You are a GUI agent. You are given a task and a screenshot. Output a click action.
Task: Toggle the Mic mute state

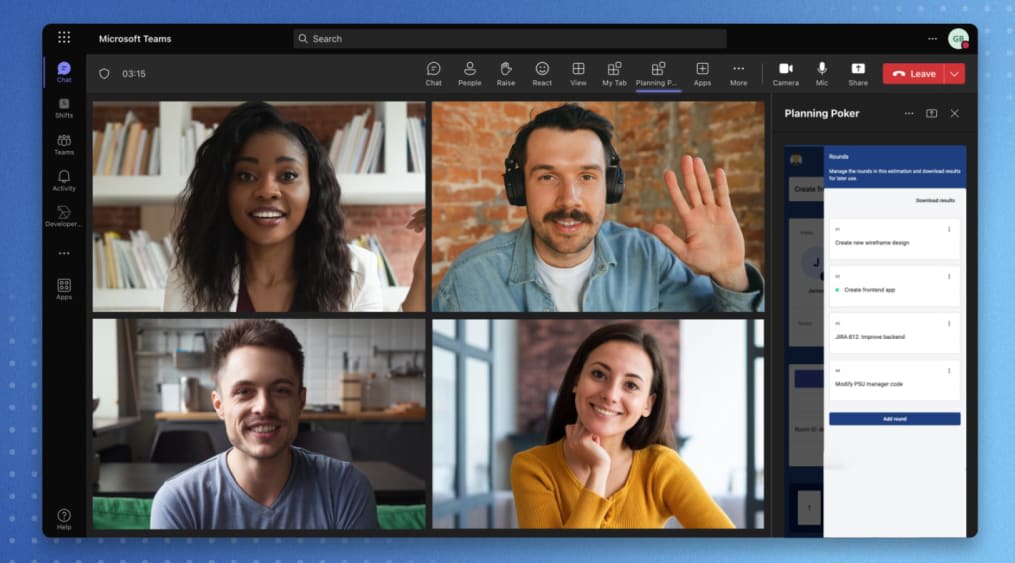click(822, 74)
